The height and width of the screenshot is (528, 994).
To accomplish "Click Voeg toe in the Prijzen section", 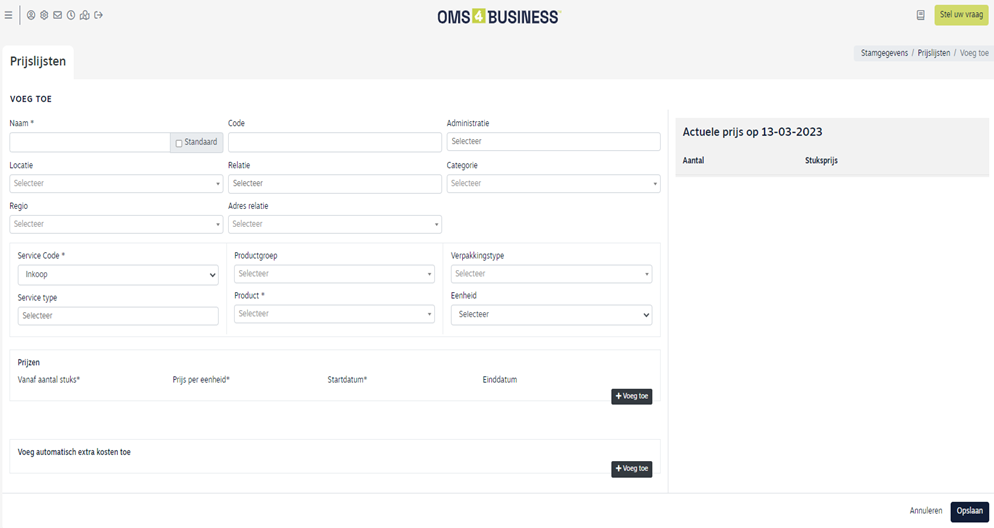I will tap(631, 396).
